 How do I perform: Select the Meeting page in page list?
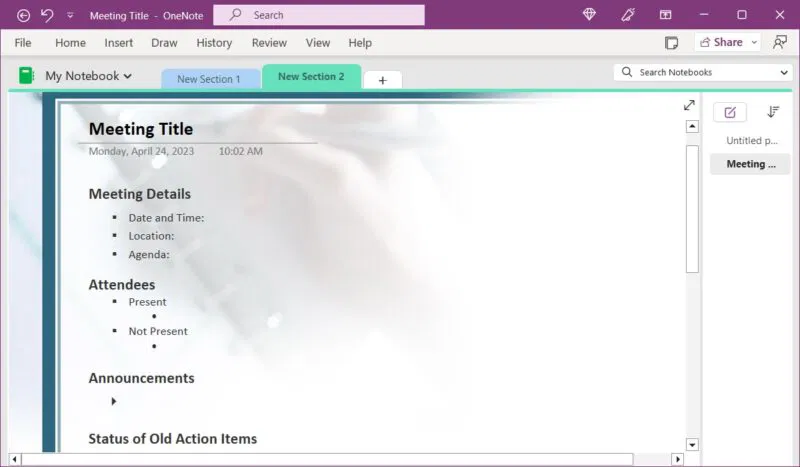tap(751, 164)
